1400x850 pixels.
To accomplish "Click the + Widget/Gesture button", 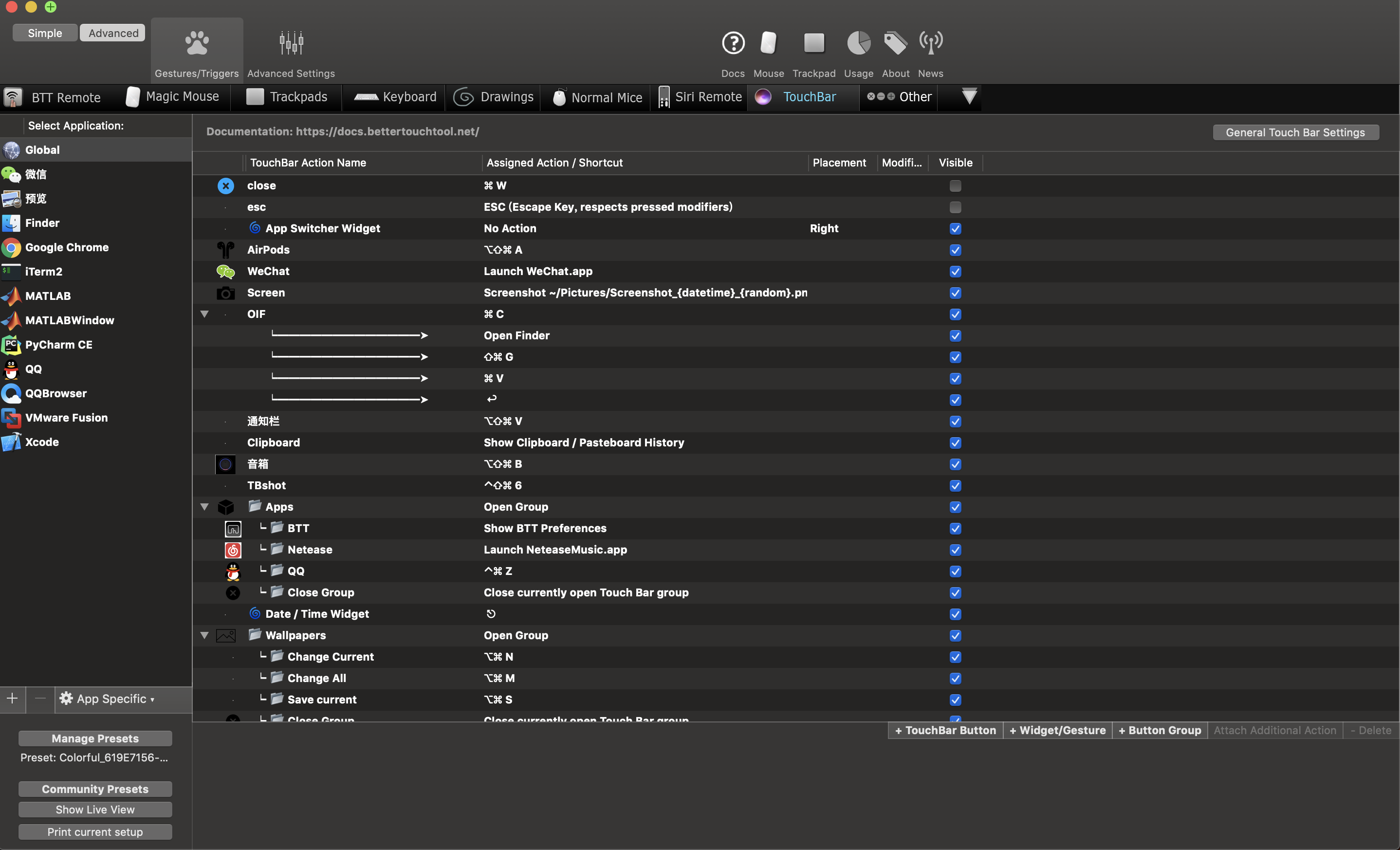I will (x=1057, y=731).
